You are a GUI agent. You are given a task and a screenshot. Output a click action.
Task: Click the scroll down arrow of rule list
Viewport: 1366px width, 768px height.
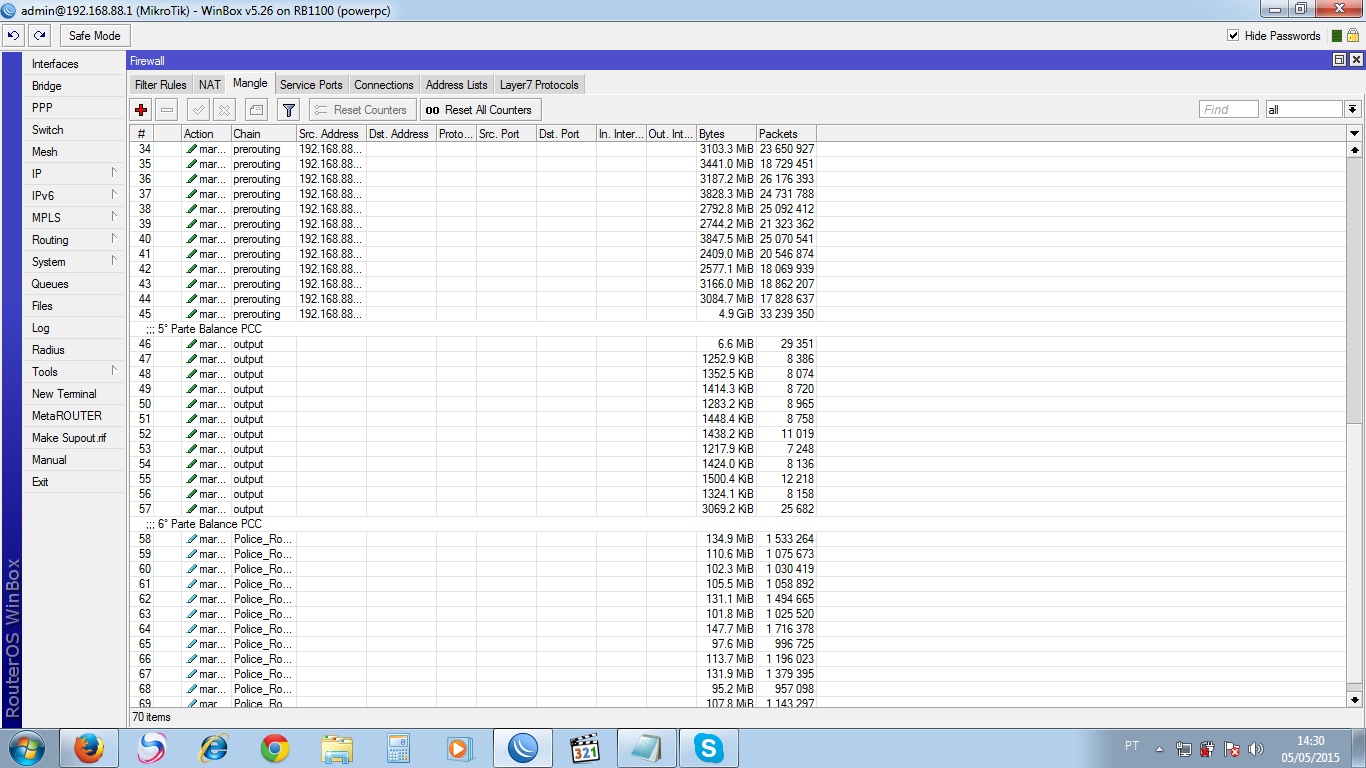click(x=1355, y=699)
